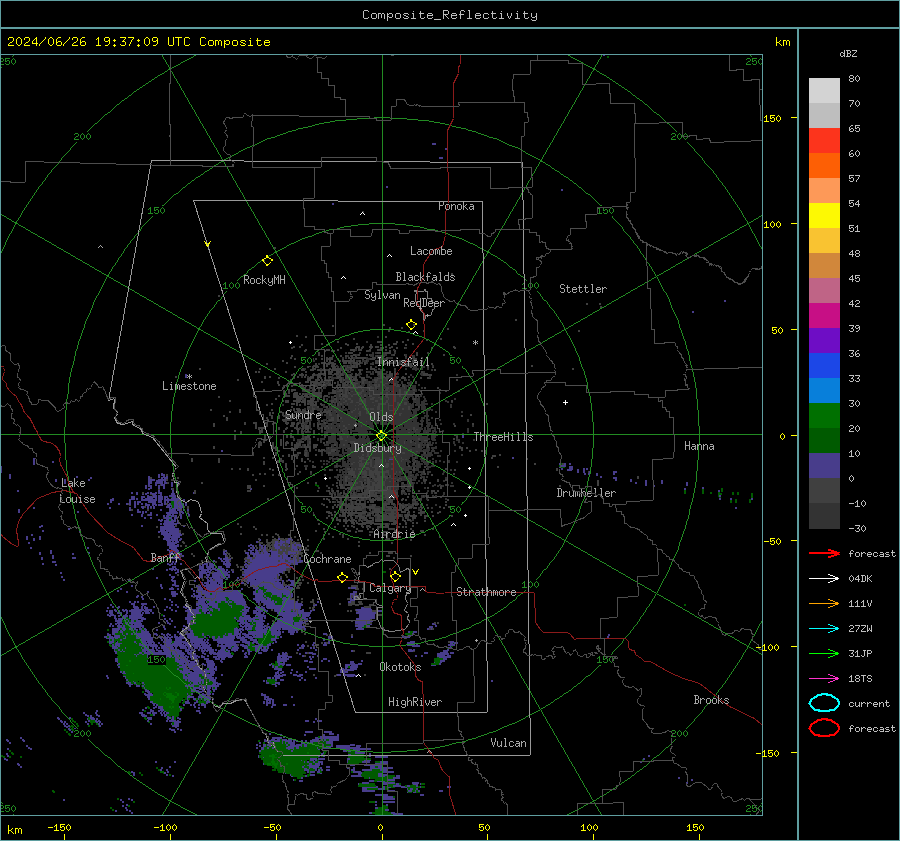The height and width of the screenshot is (841, 900).
Task: Click the Cochrane label
Action: 327,559
